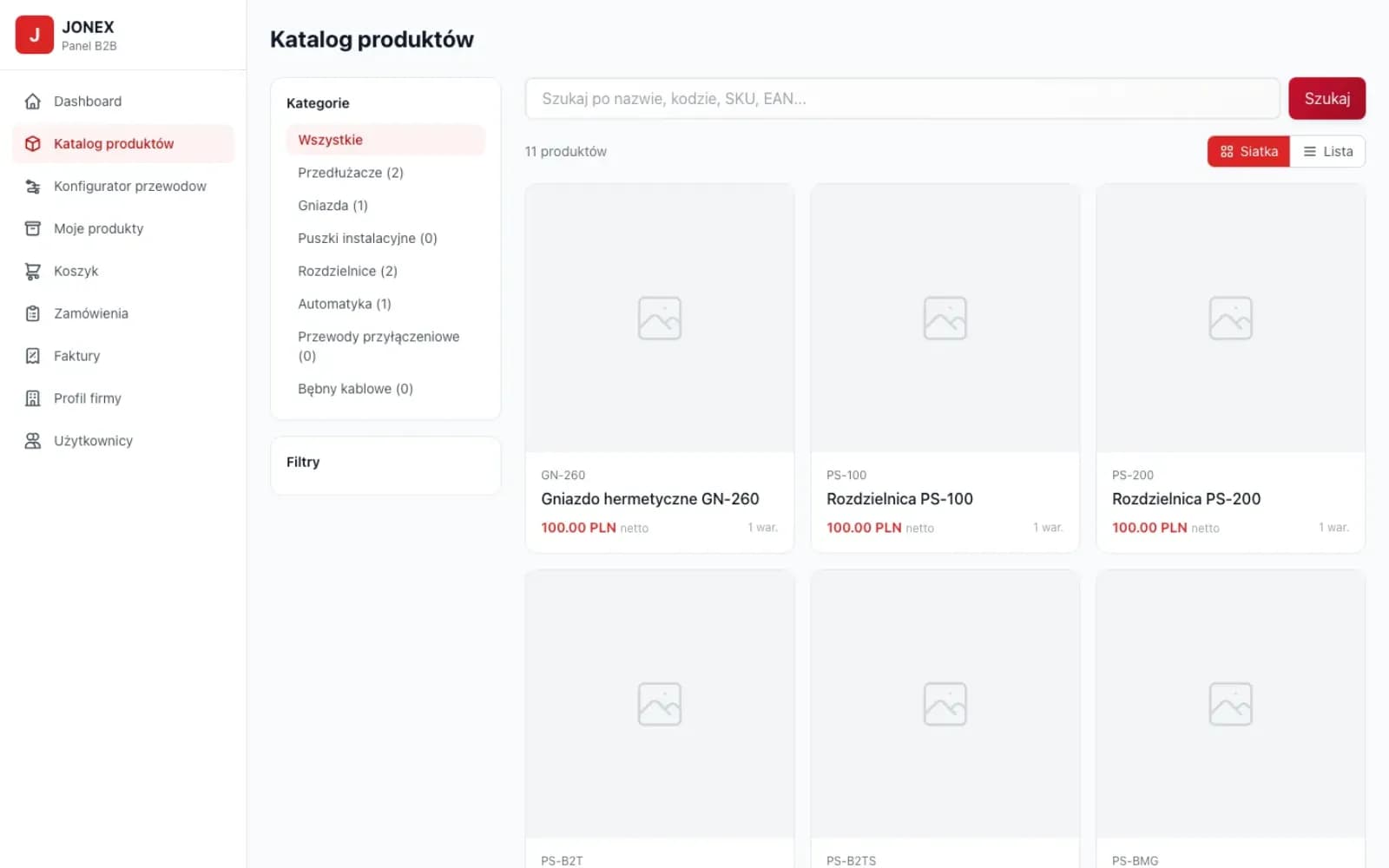The image size is (1389, 868).
Task: Open Dashboard from the sidebar
Action: coord(123,102)
